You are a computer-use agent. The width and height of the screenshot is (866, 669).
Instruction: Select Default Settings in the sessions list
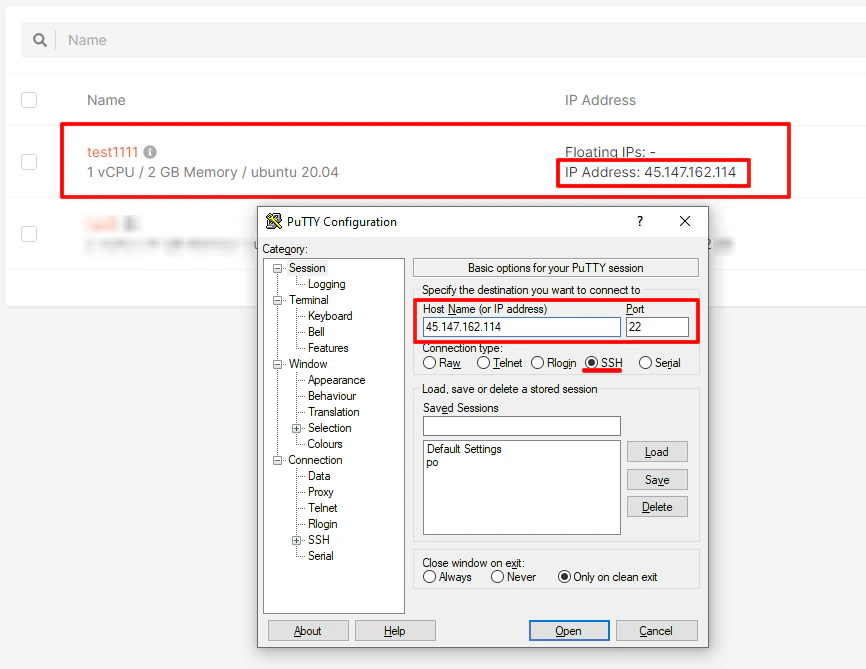tap(464, 449)
